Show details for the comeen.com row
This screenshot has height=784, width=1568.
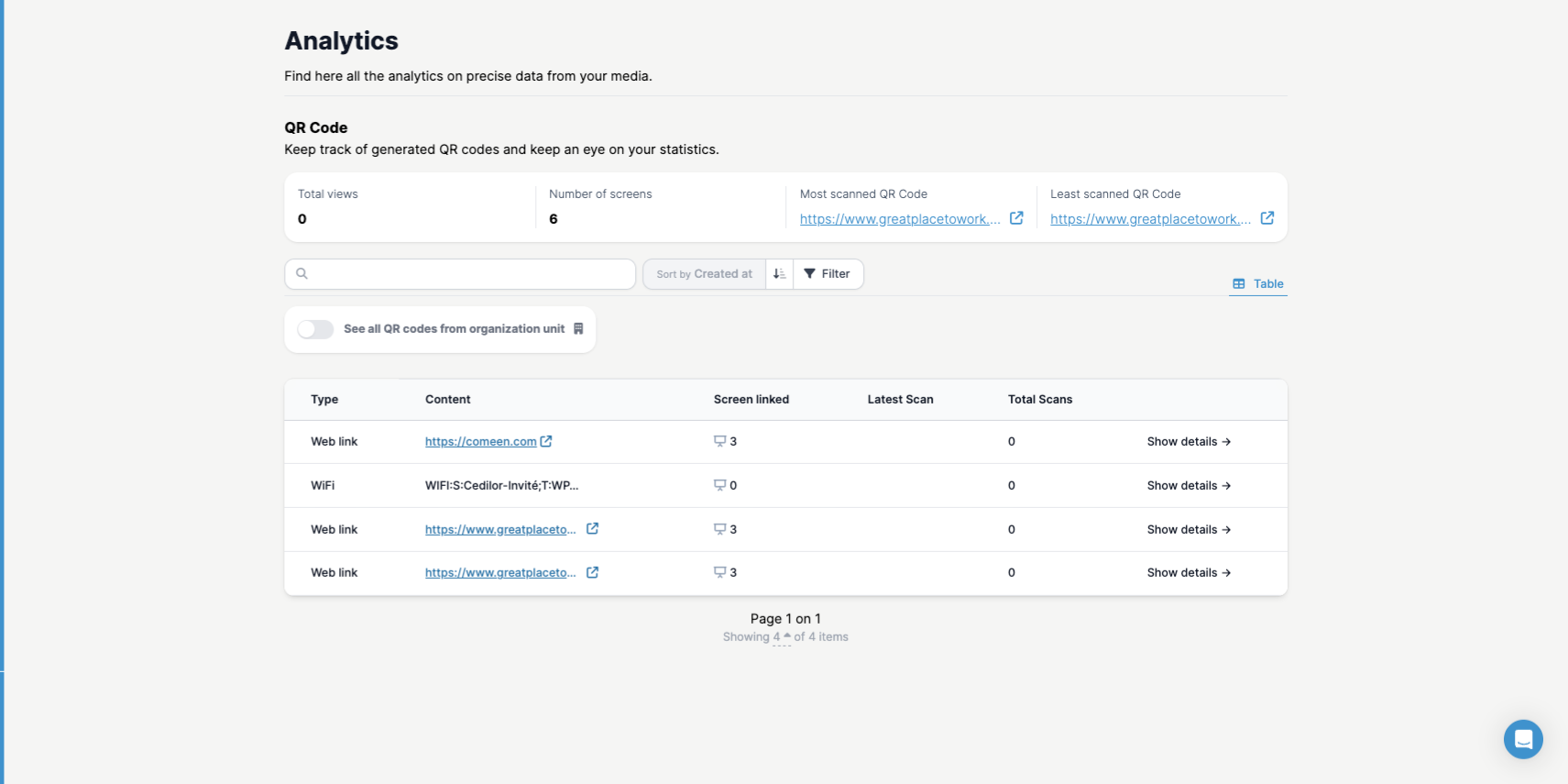[x=1189, y=442]
